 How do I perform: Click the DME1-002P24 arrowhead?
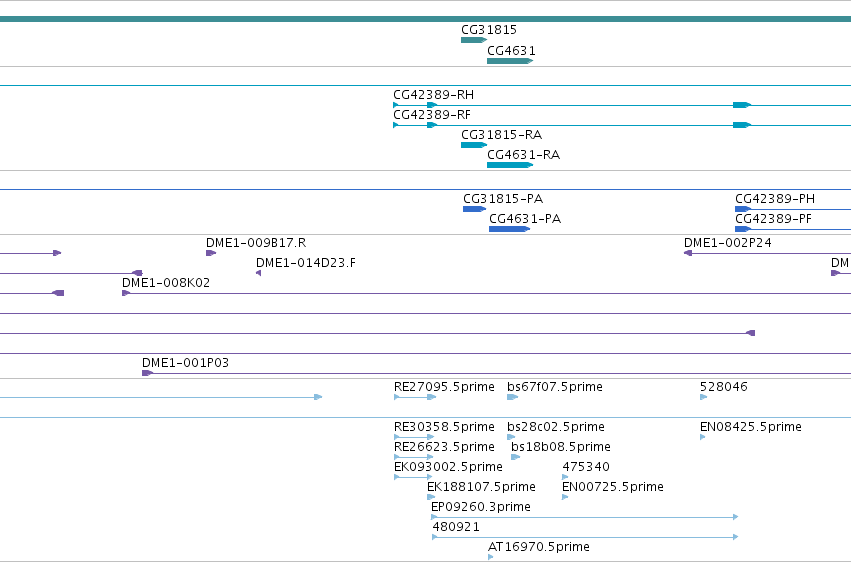tap(688, 253)
